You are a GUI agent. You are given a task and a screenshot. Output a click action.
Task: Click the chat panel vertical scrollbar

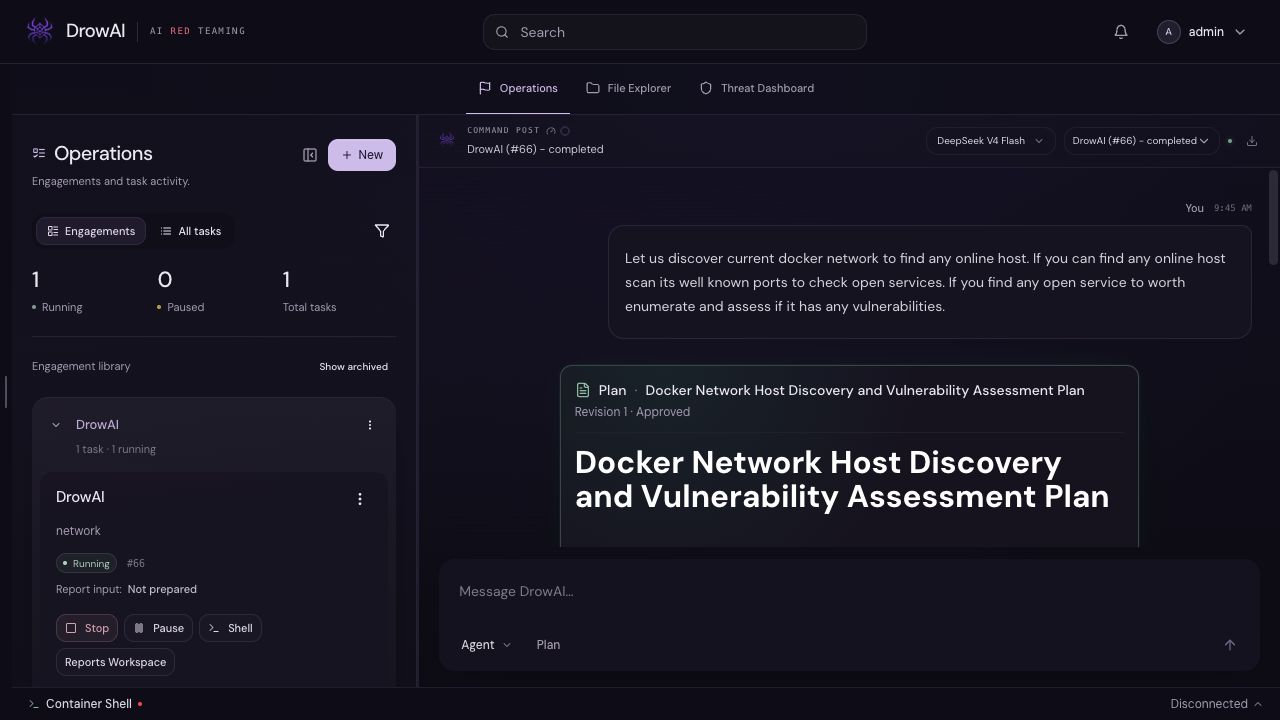point(1274,218)
